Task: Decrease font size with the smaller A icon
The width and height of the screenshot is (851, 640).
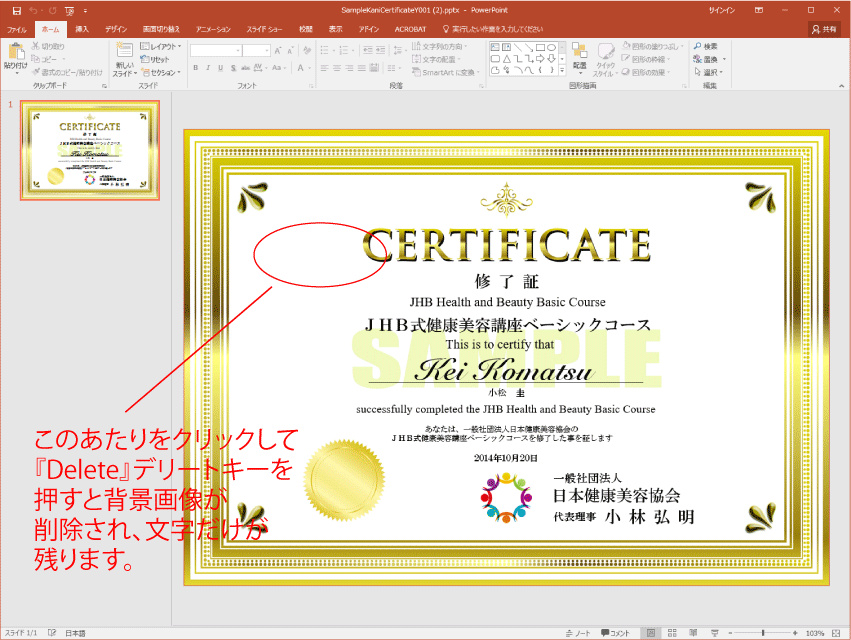Action: tap(290, 50)
